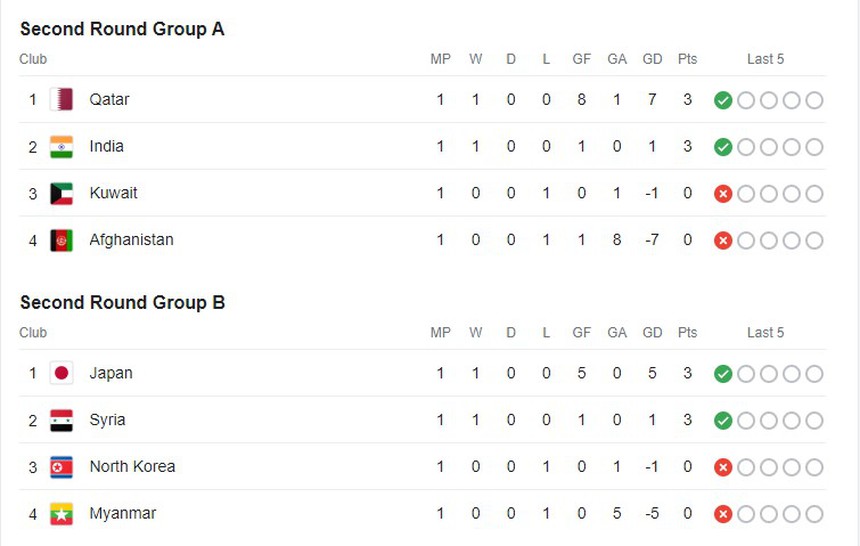Screen dimensions: 860x546
Task: Click the Qatar flag icon
Action: click(x=62, y=99)
